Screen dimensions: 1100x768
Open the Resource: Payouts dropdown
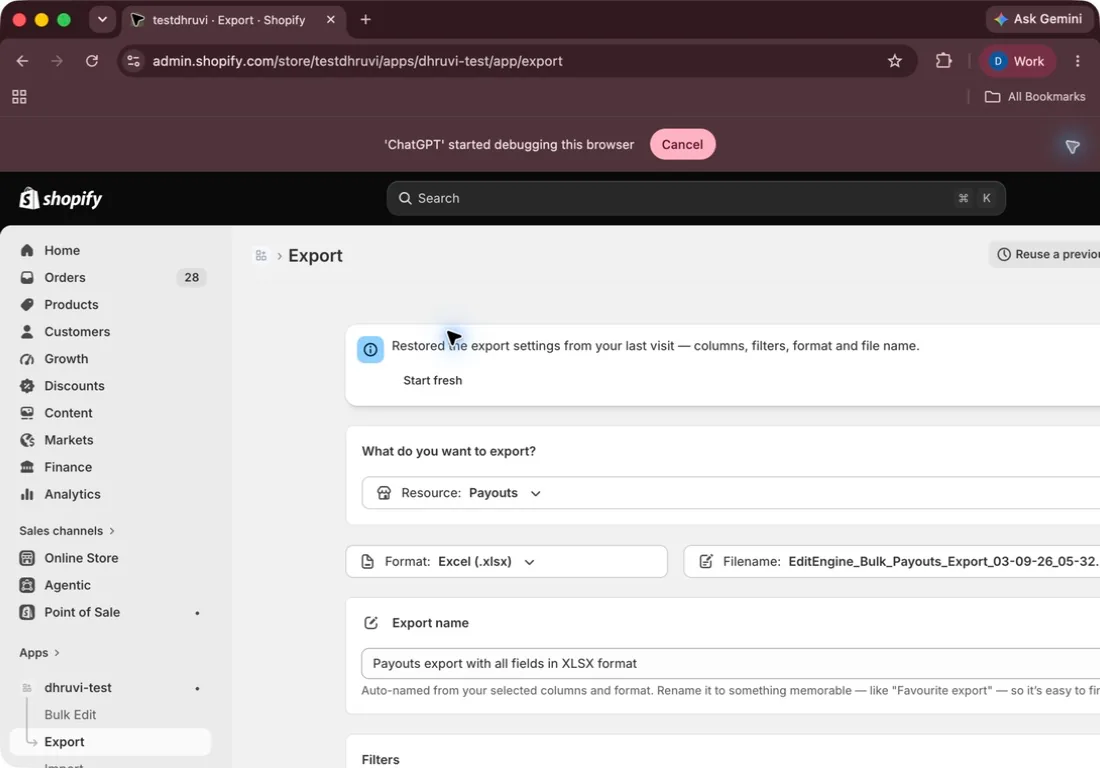coord(730,493)
